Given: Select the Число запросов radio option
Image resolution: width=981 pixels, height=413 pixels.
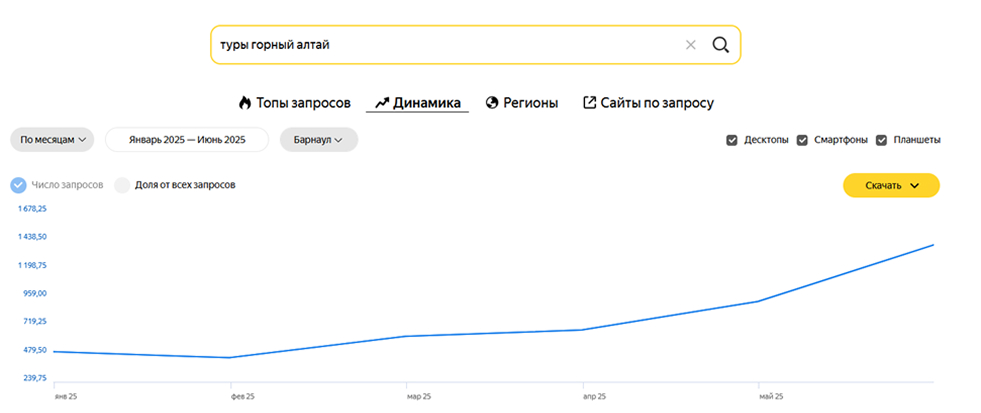Looking at the screenshot, I should click(19, 185).
